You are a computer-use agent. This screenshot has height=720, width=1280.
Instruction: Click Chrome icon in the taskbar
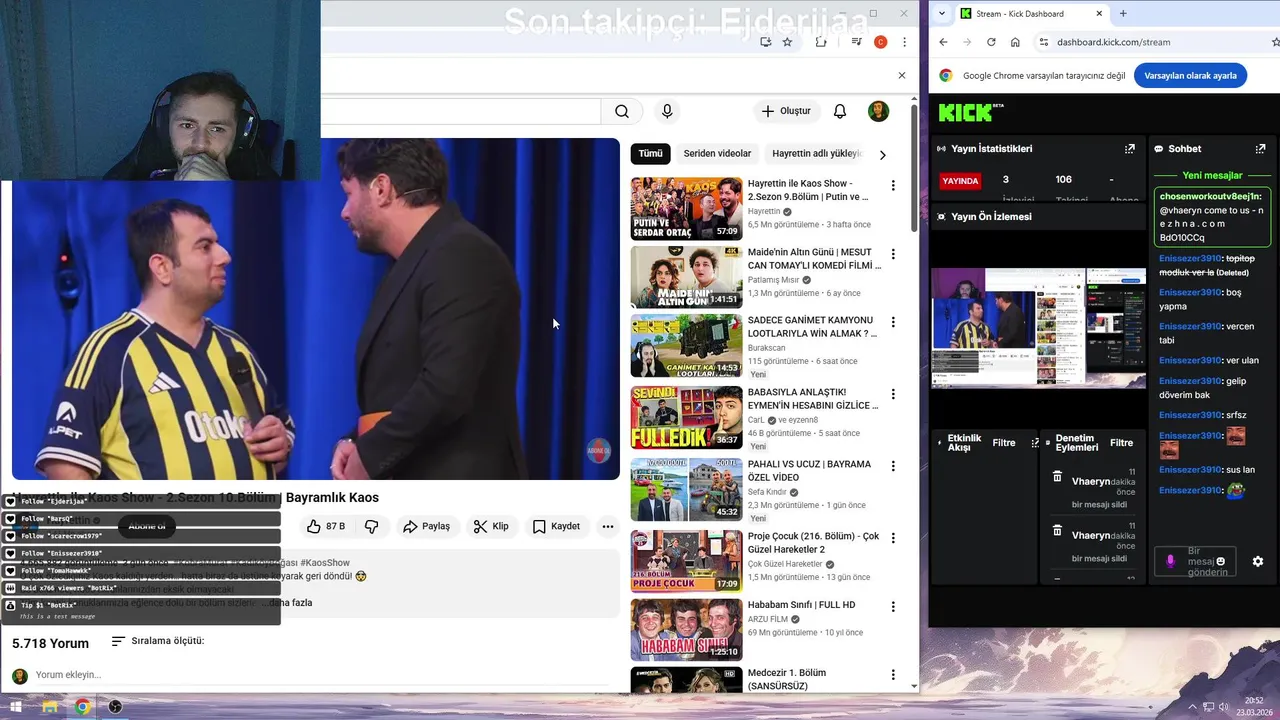pos(82,707)
